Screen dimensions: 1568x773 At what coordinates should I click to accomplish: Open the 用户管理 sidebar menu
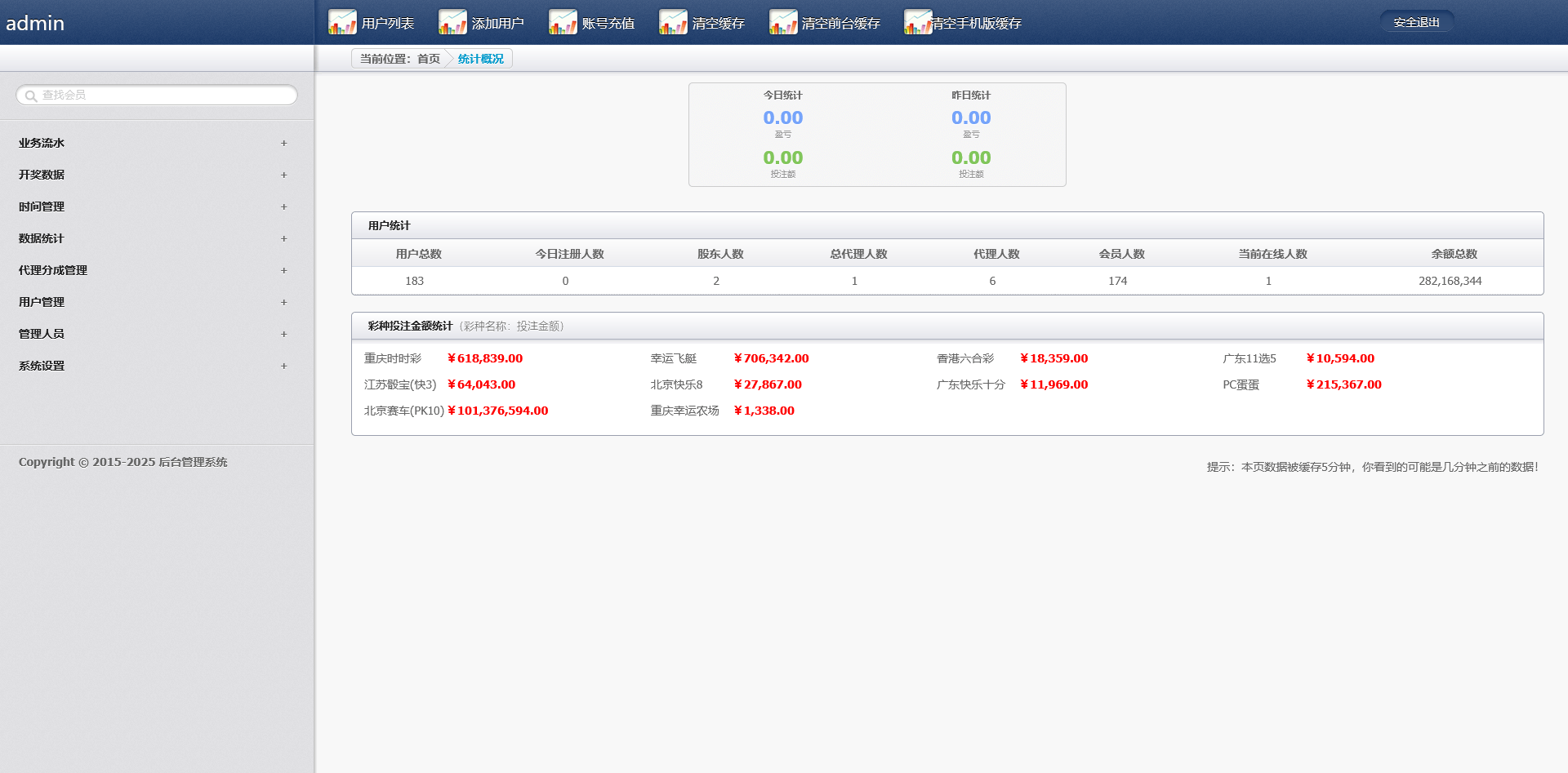(42, 302)
